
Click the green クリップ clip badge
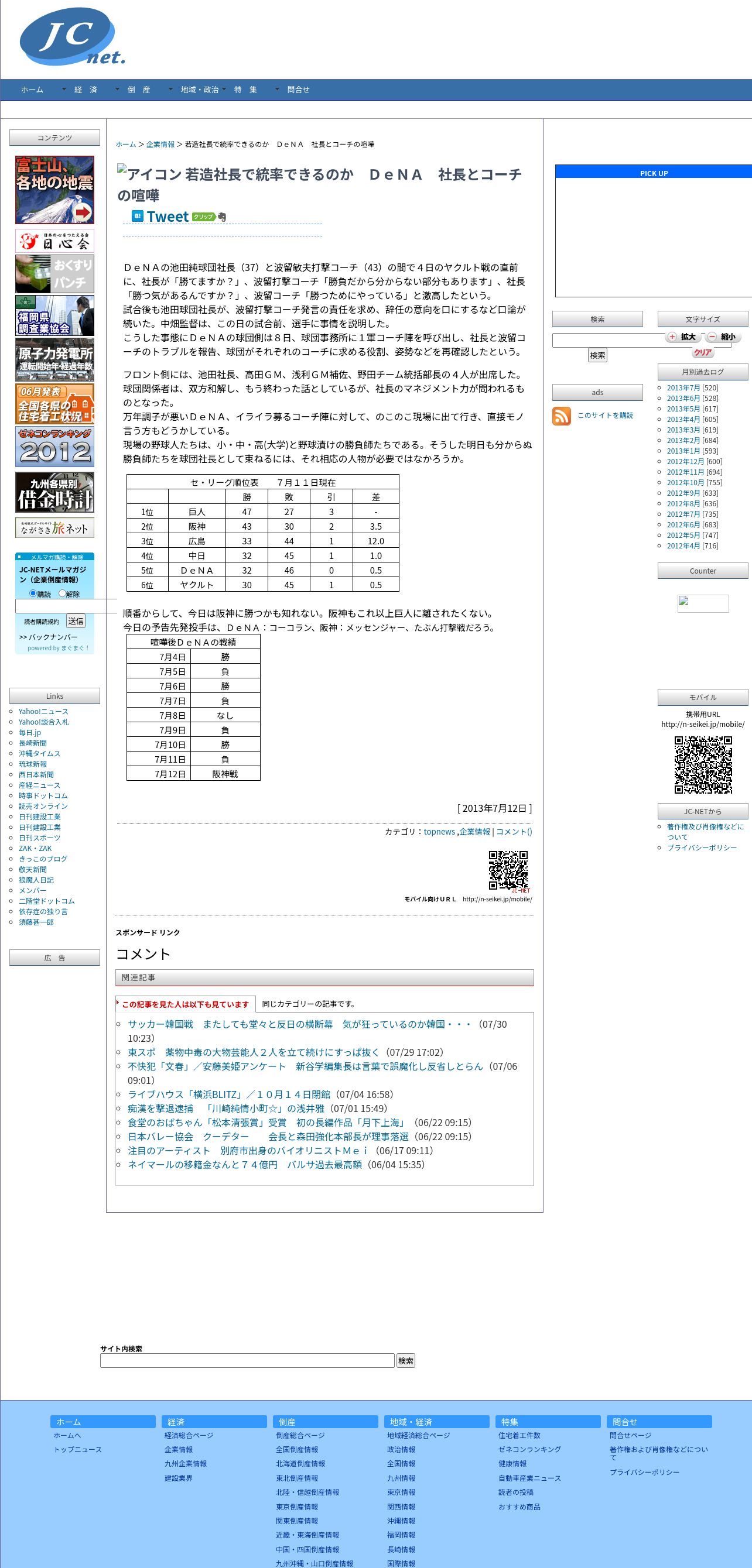point(203,217)
